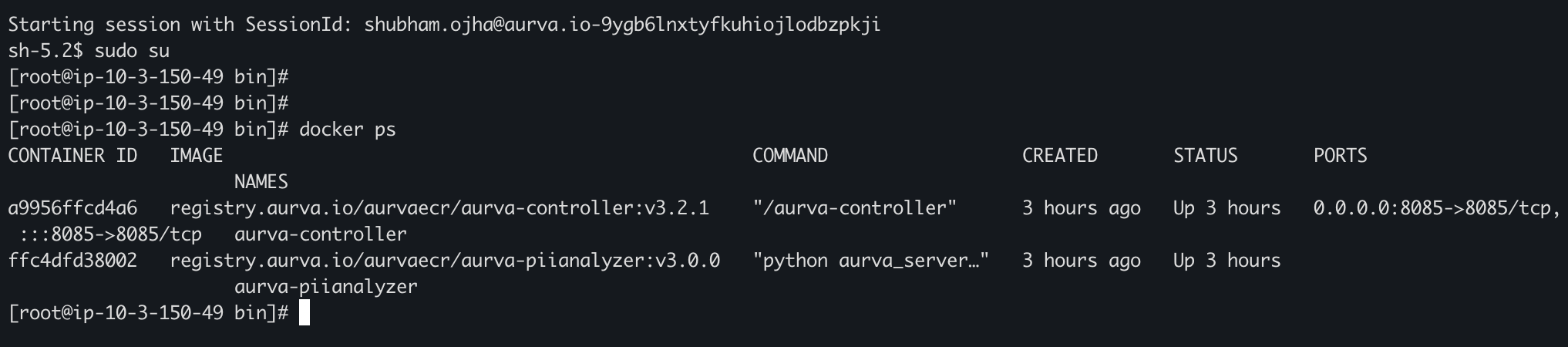This screenshot has width=1568, height=347.
Task: Click the SessionId value on the first line
Action: pos(622,25)
